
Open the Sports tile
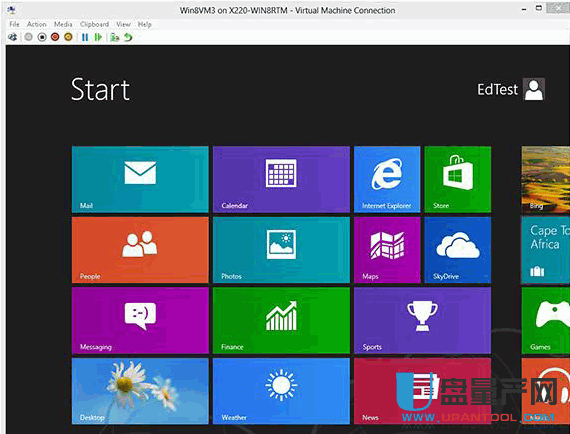422,321
